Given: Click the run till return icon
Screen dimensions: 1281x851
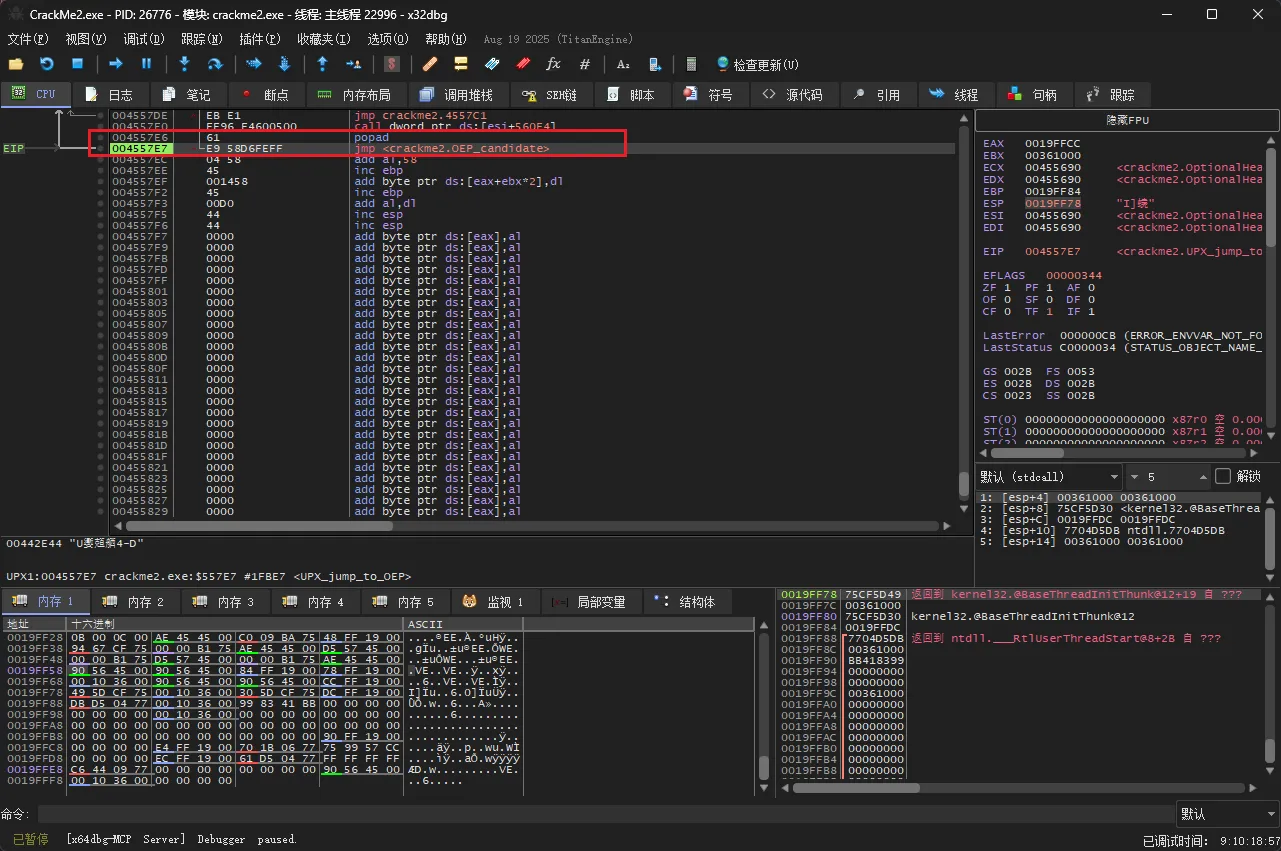Looking at the screenshot, I should click(322, 64).
